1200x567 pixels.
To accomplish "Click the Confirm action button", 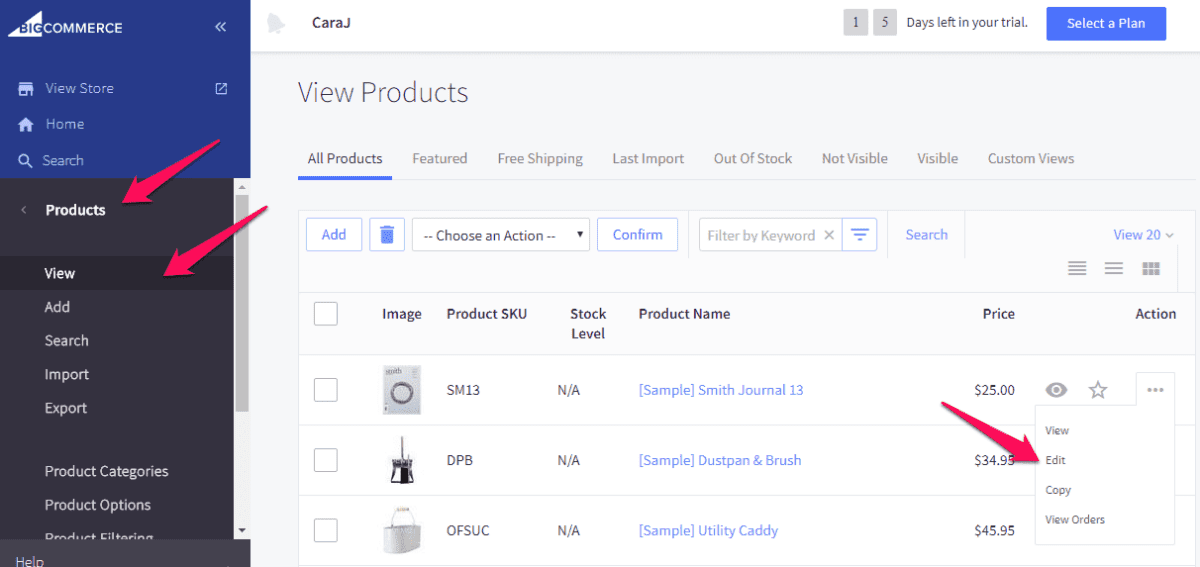I will (638, 235).
